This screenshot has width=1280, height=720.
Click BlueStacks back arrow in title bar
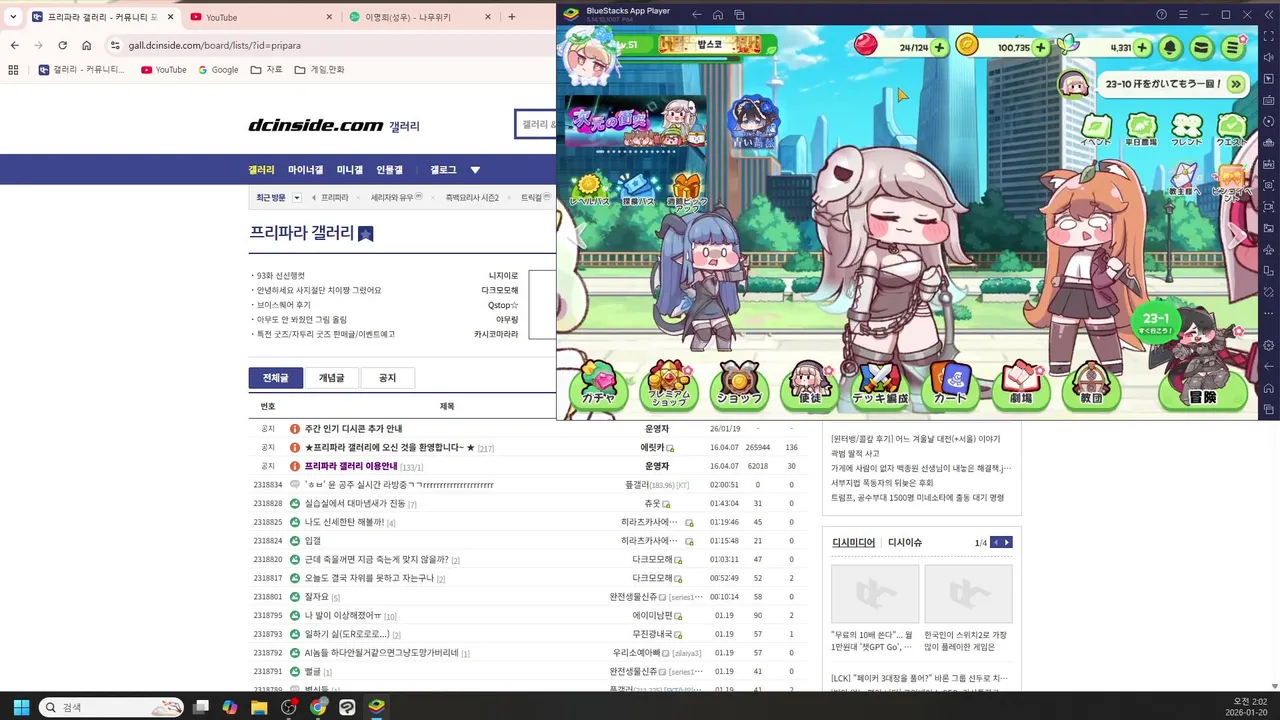coord(697,15)
